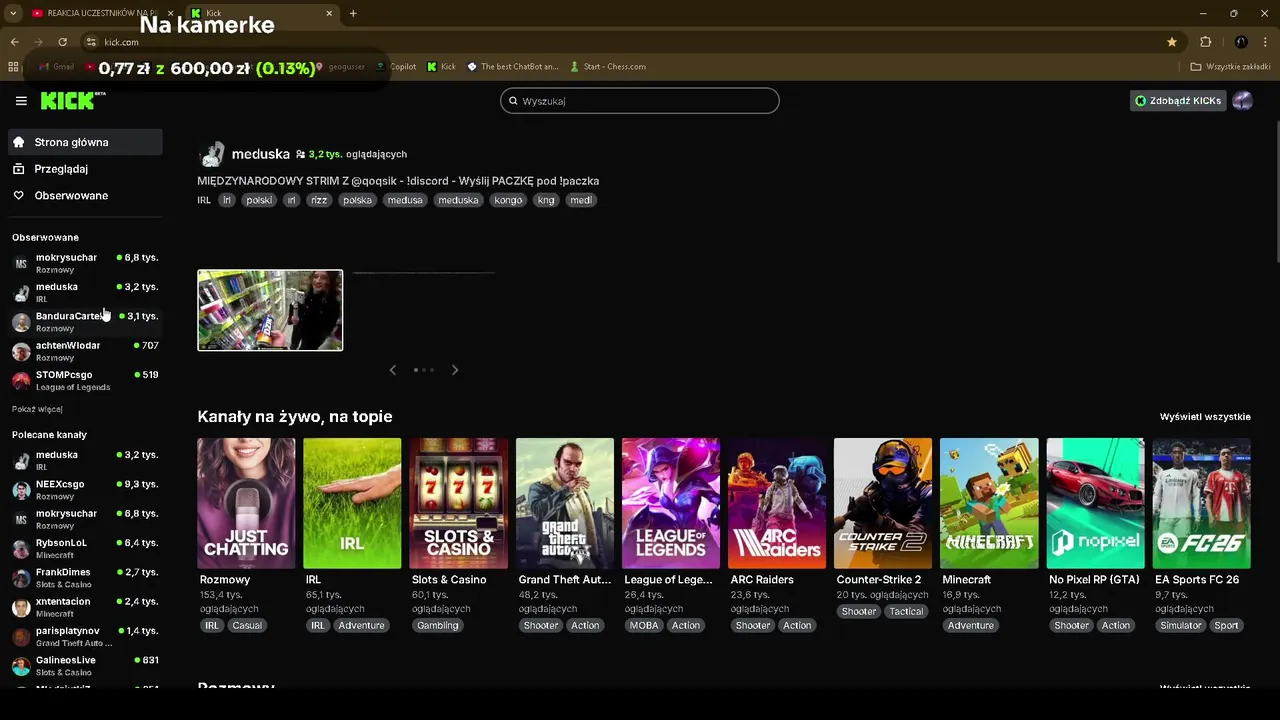Click the rizz tag under stream title
The height and width of the screenshot is (720, 1280).
[319, 200]
